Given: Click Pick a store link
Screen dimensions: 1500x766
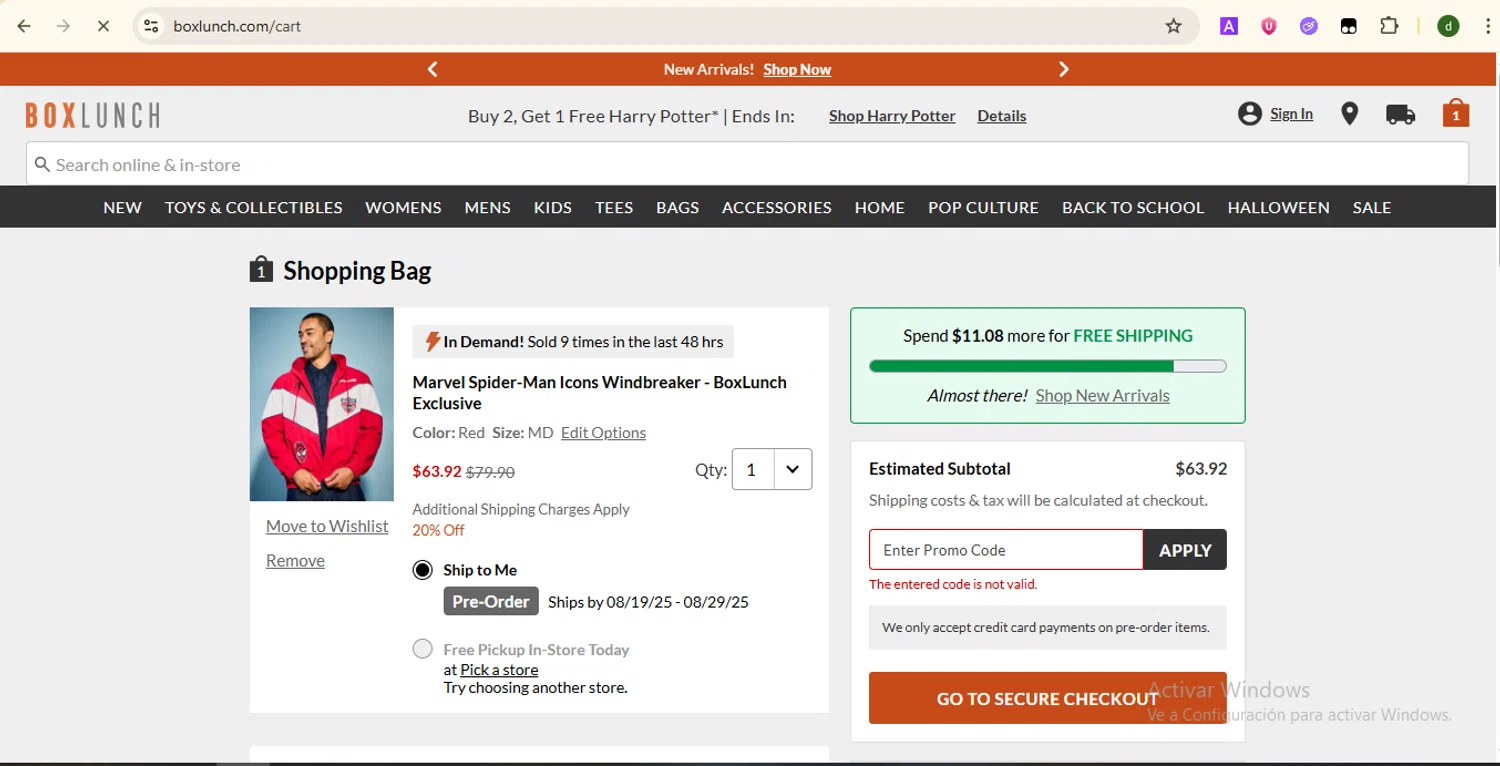Looking at the screenshot, I should 499,670.
